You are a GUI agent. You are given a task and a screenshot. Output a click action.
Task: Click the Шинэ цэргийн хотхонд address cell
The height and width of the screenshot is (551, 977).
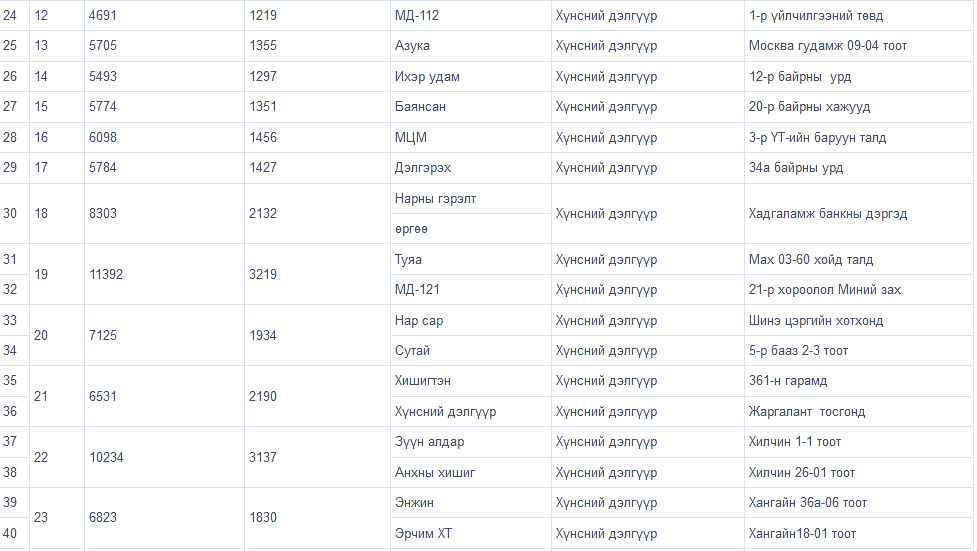pos(816,321)
